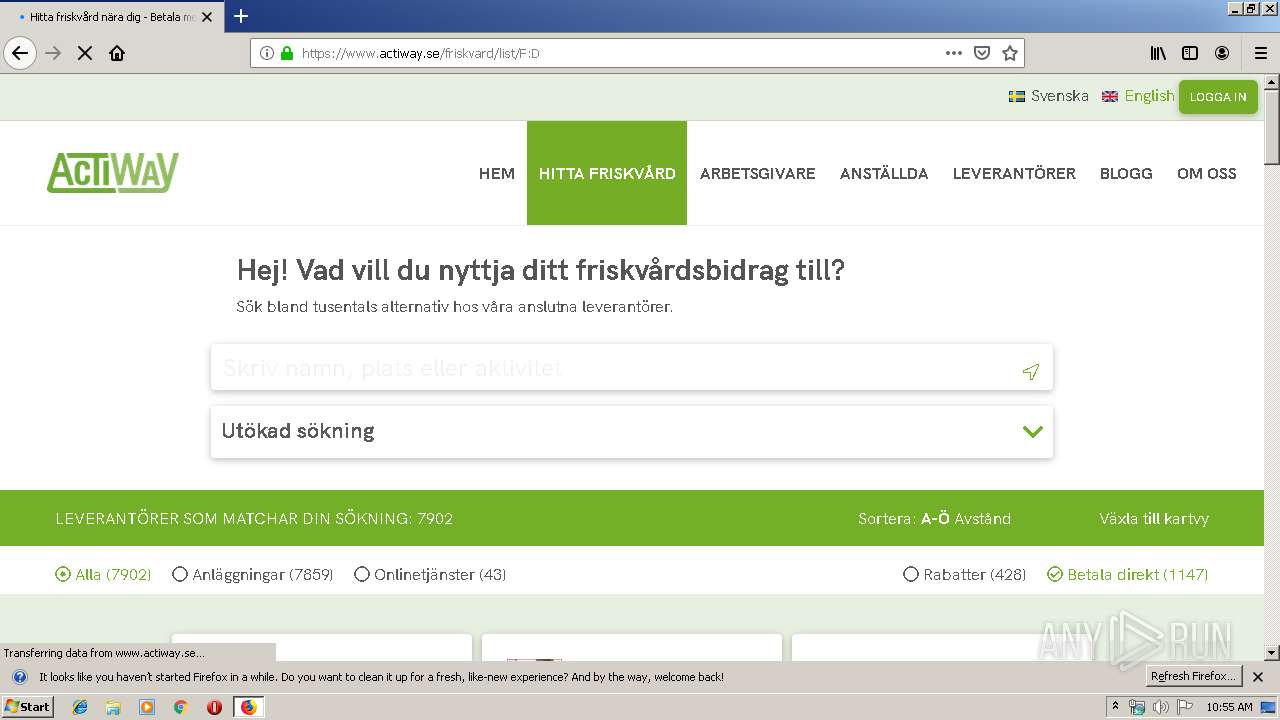Click the Opera icon in taskbar
The width and height of the screenshot is (1280, 720).
(x=214, y=707)
